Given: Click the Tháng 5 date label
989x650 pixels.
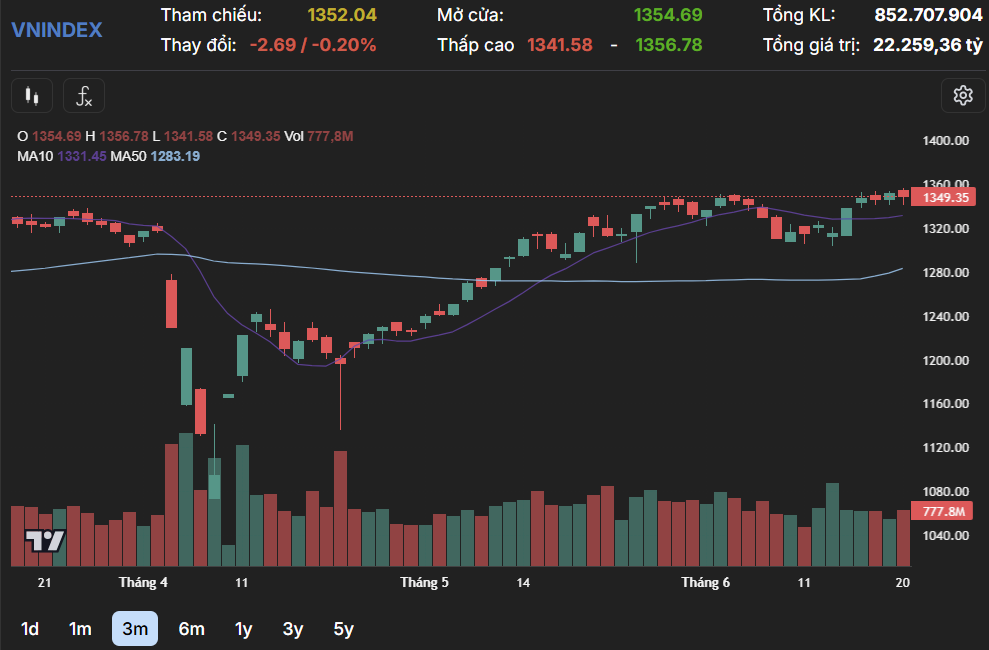Looking at the screenshot, I should tap(424, 583).
